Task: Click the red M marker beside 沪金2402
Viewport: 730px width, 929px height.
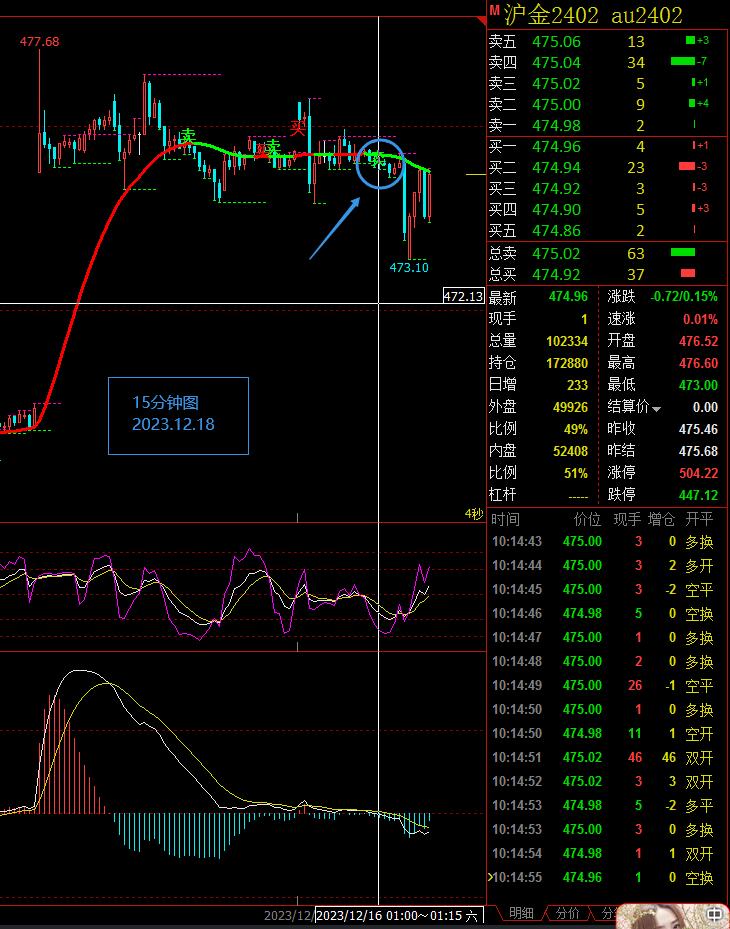Action: click(494, 9)
